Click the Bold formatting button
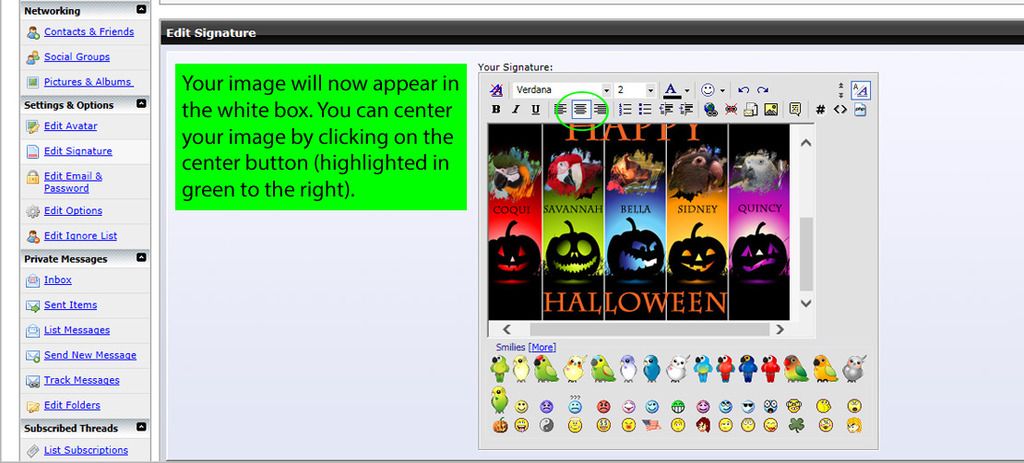This screenshot has width=1024, height=463. point(496,110)
